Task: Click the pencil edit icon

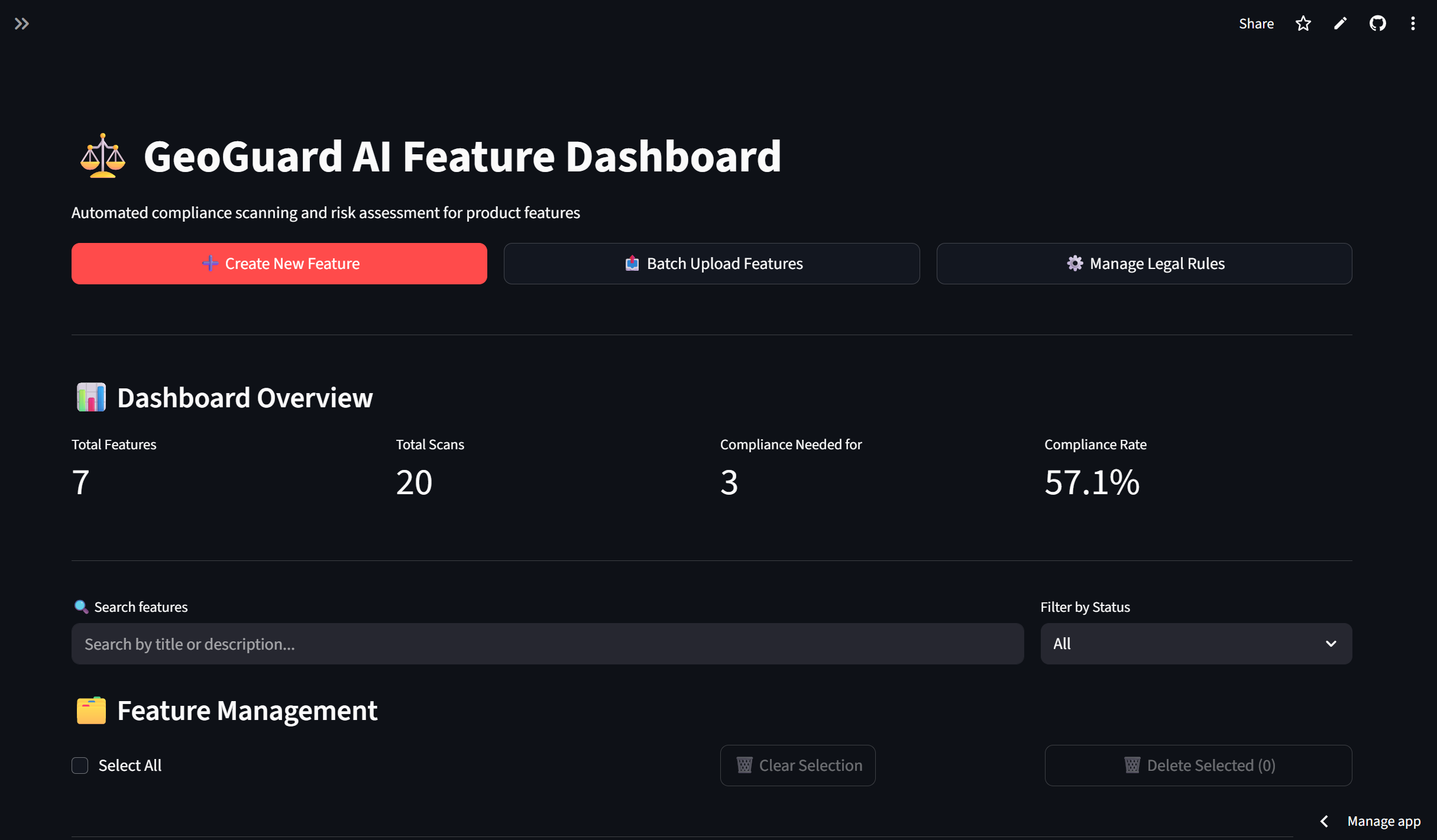Action: point(1340,24)
